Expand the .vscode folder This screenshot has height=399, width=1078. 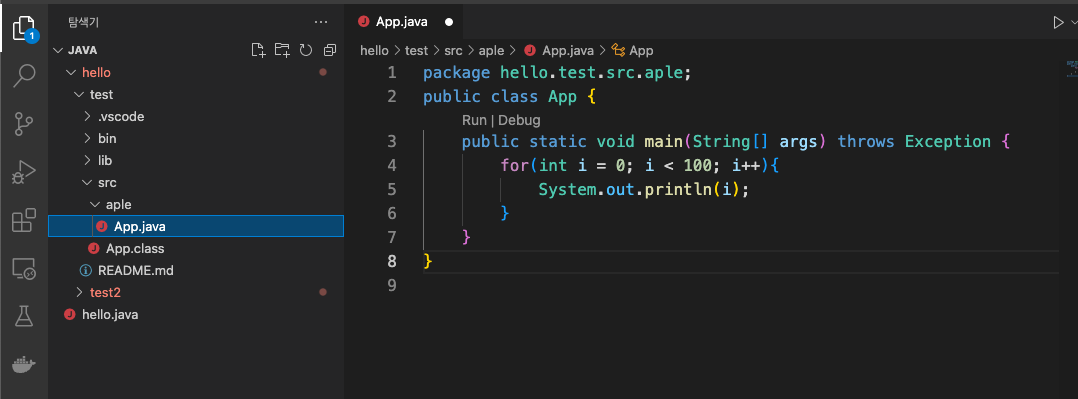tap(87, 116)
